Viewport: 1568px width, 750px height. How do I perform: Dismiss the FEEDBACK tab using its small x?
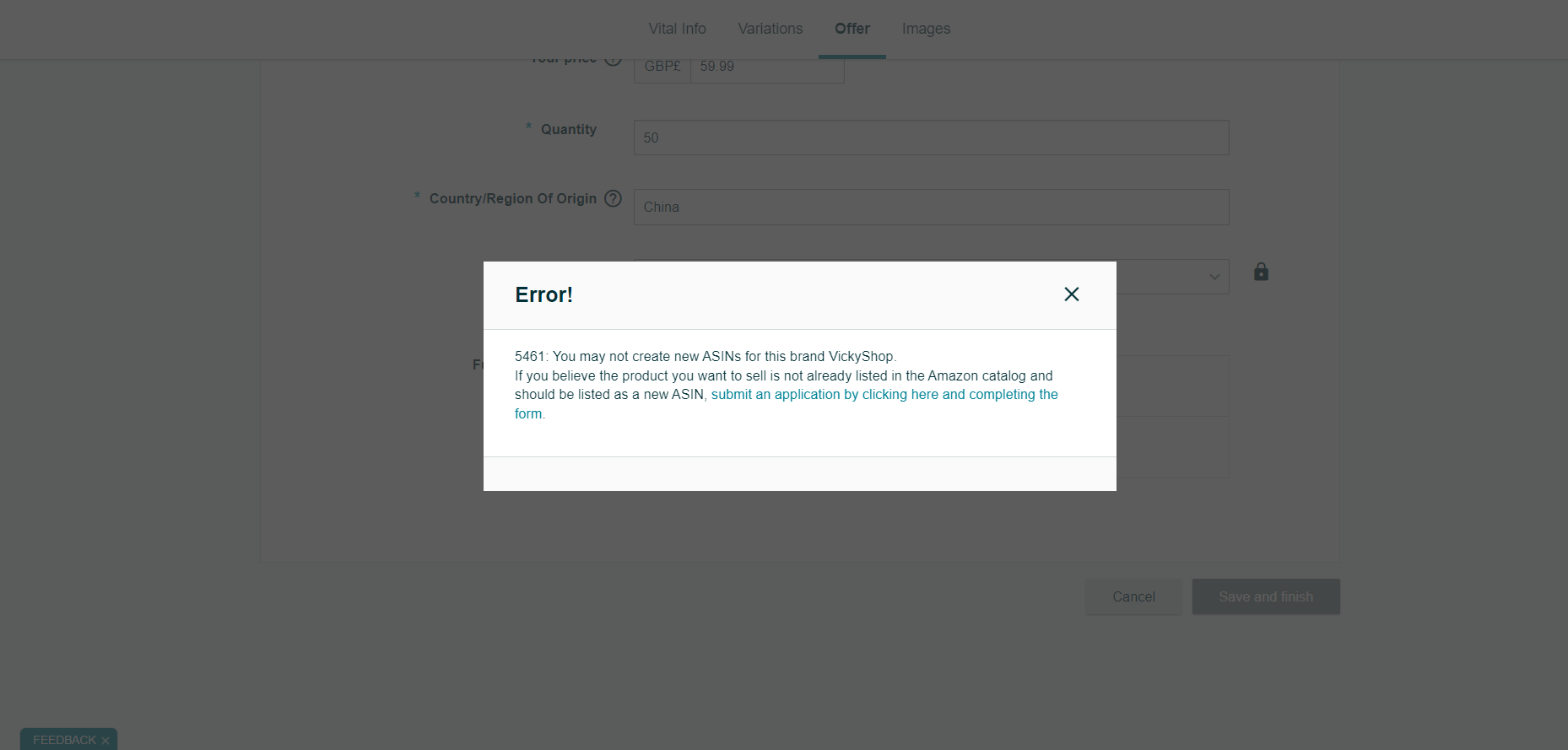[x=105, y=741]
